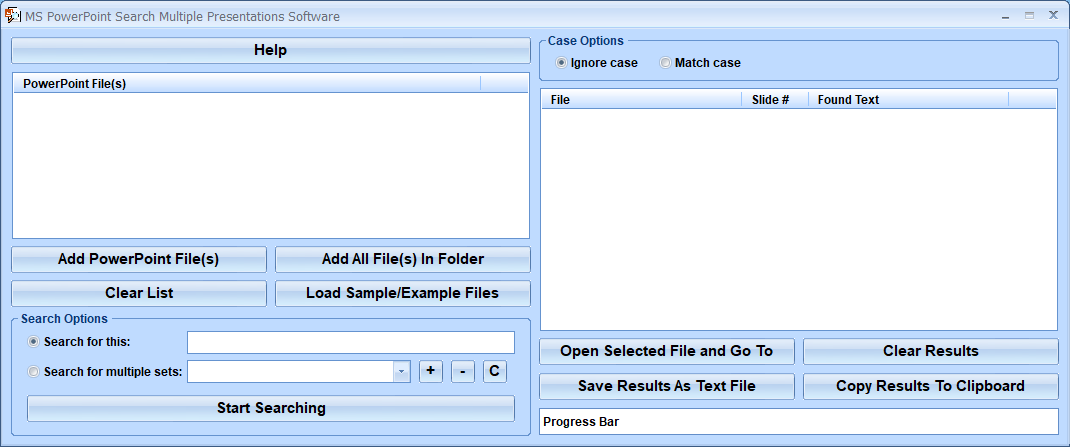Copy Results To Clipboard
The image size is (1070, 447).
pos(931,386)
